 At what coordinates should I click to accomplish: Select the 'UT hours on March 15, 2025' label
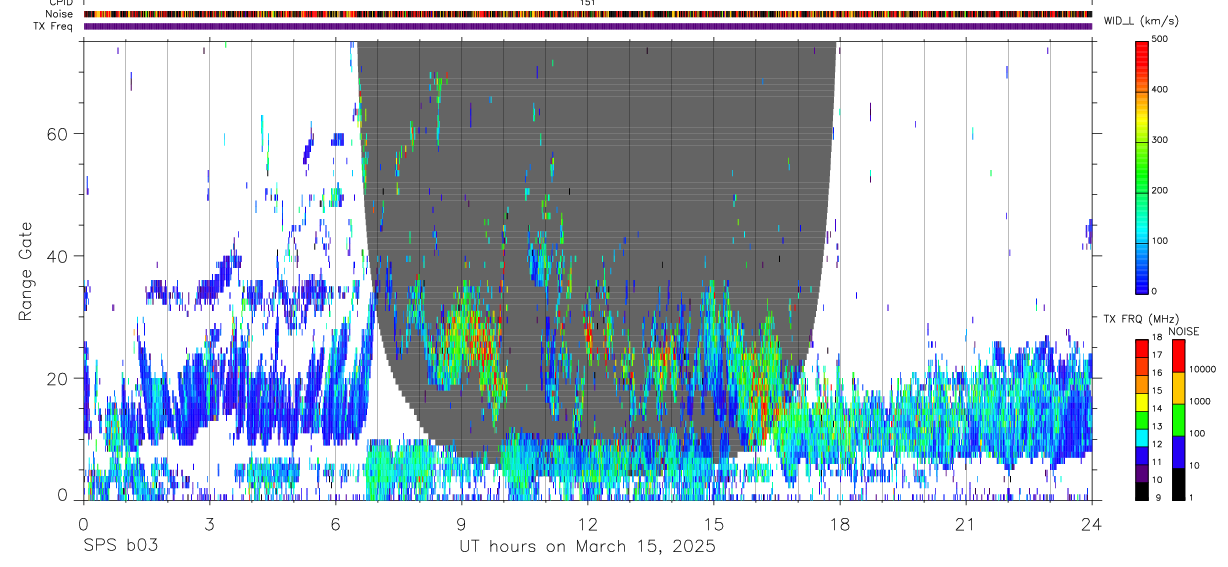coord(588,546)
